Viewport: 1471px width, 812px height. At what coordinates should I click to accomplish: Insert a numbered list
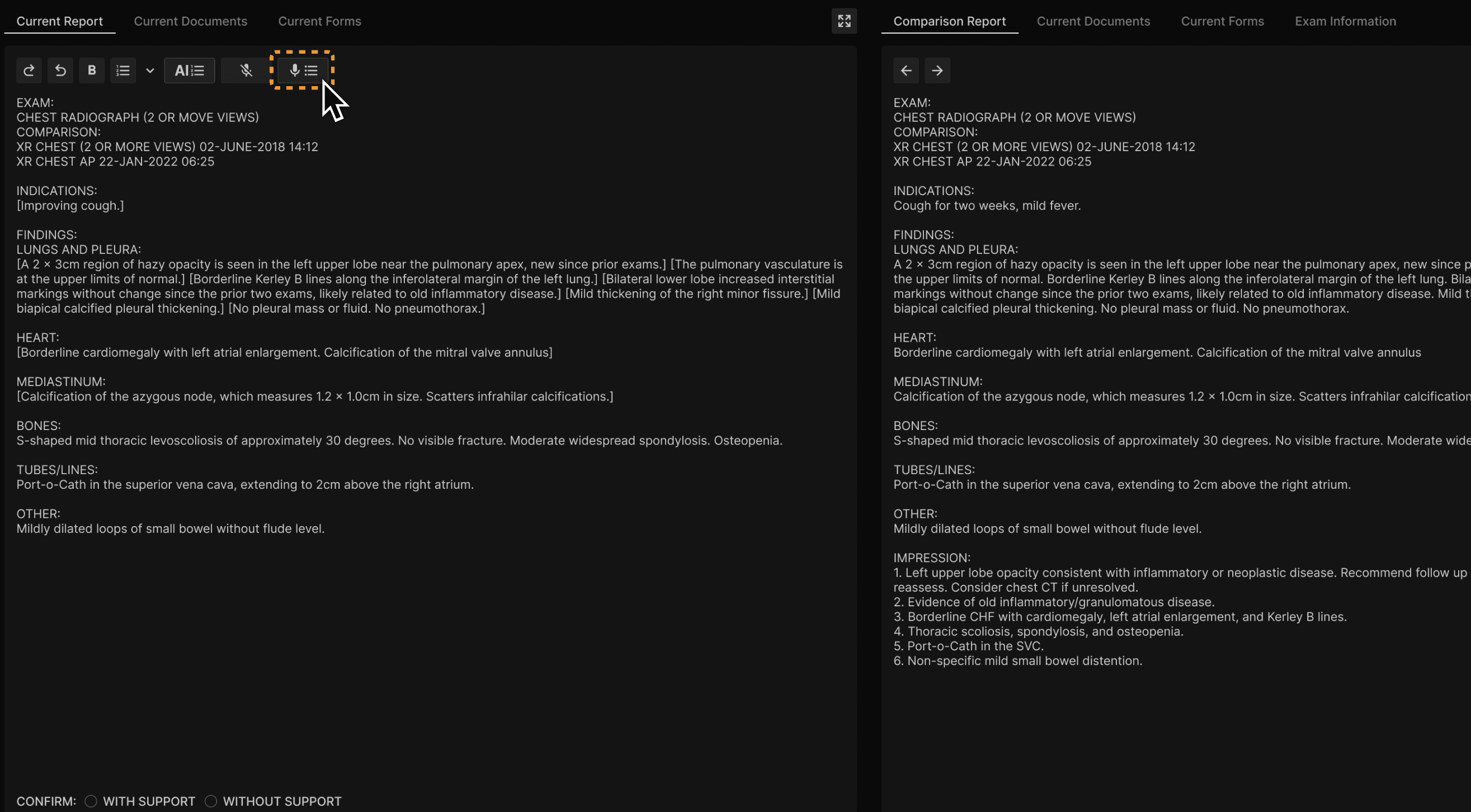123,70
